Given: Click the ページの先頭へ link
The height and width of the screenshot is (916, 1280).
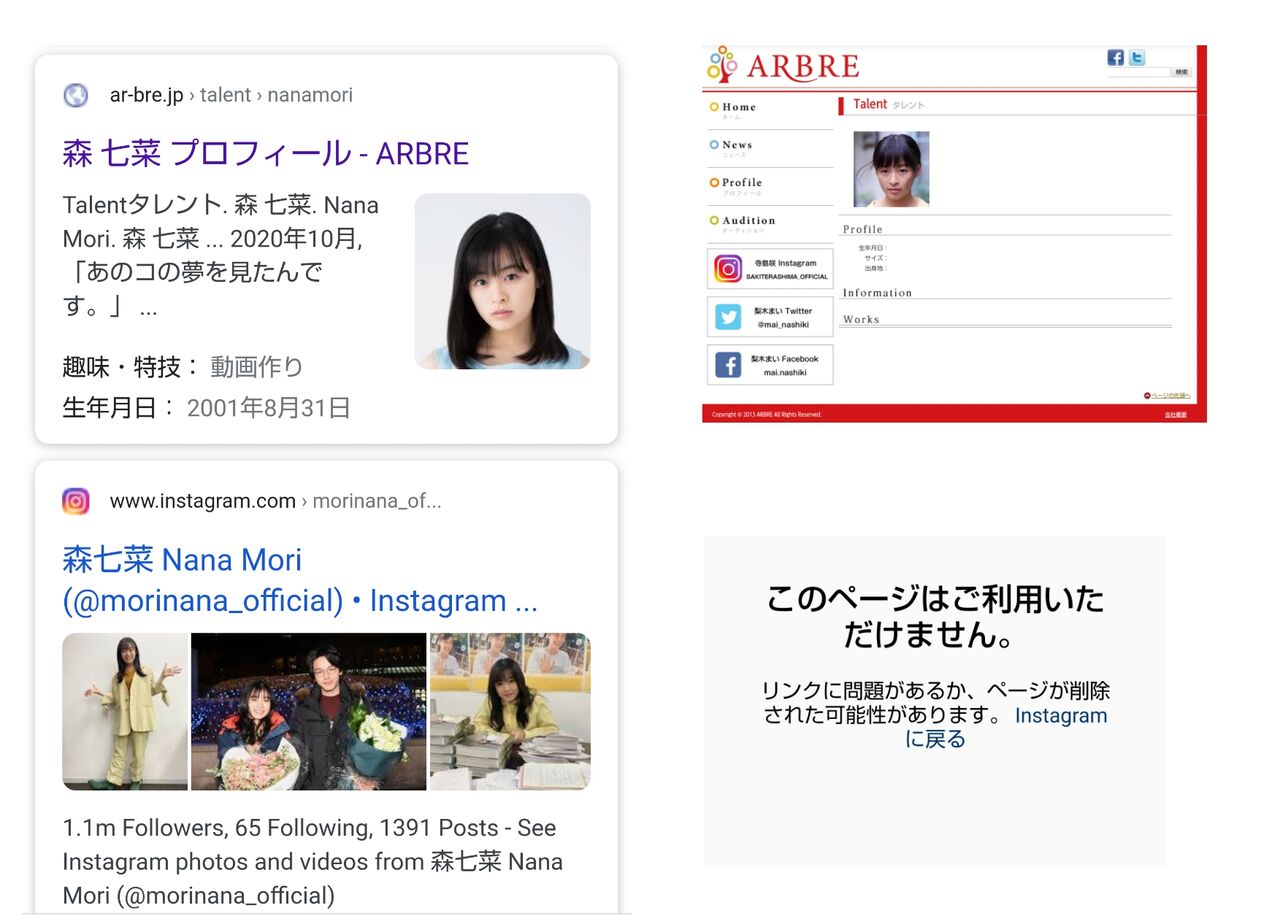Looking at the screenshot, I should [1170, 396].
